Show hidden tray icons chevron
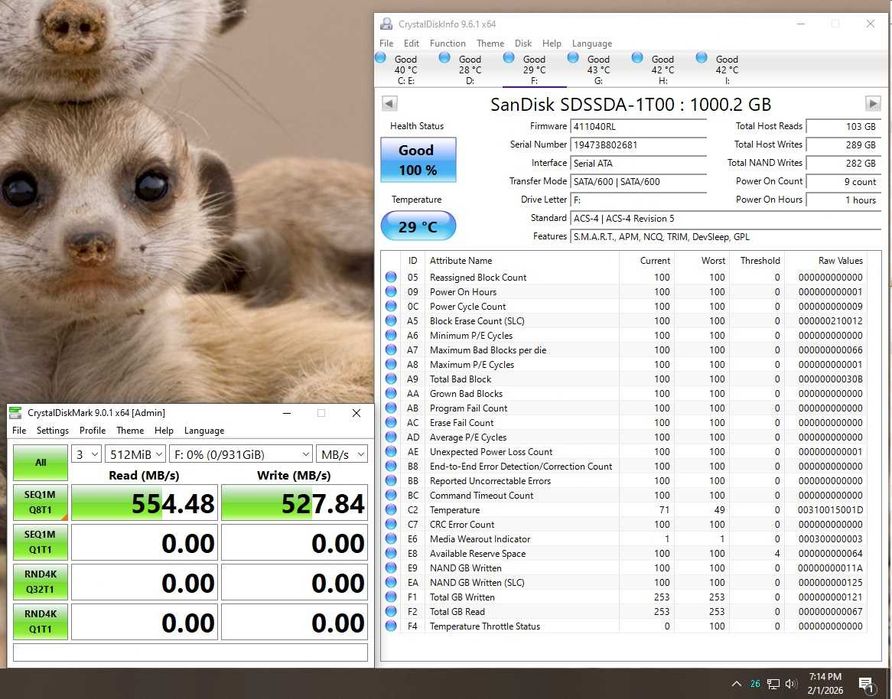 pyautogui.click(x=737, y=684)
